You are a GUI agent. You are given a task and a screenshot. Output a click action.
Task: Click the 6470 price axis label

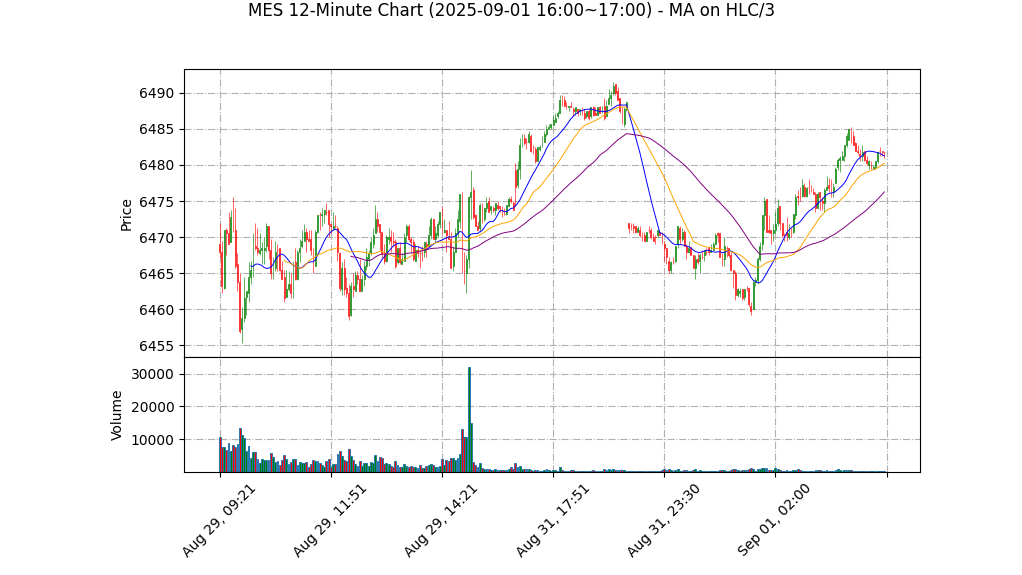tap(157, 238)
